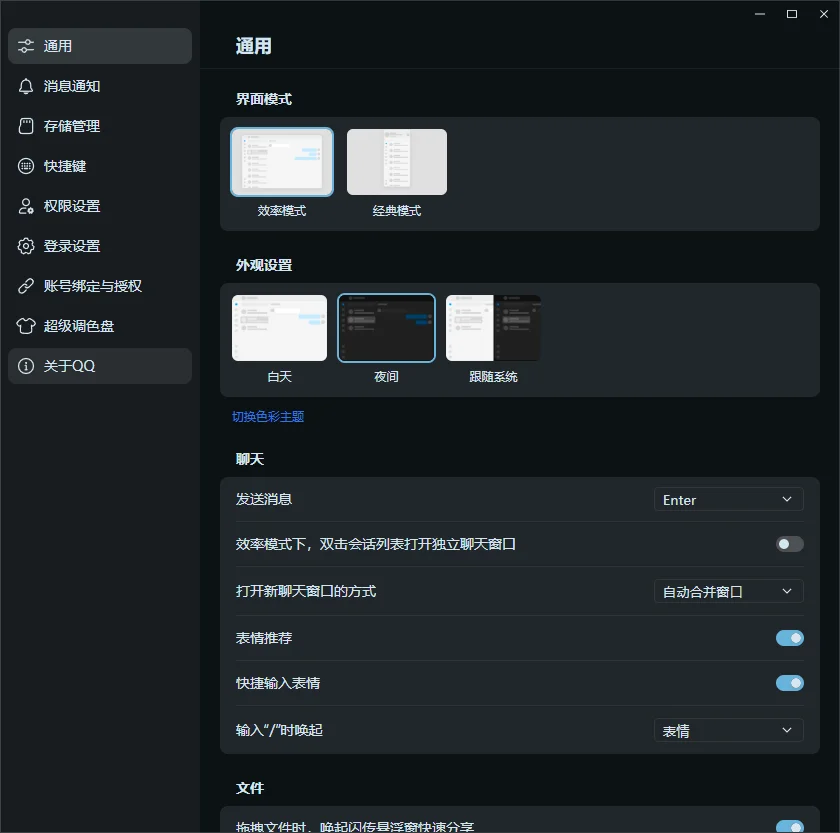The image size is (840, 833).
Task: Select the 经典模式 interface thumbnail
Action: click(x=397, y=162)
